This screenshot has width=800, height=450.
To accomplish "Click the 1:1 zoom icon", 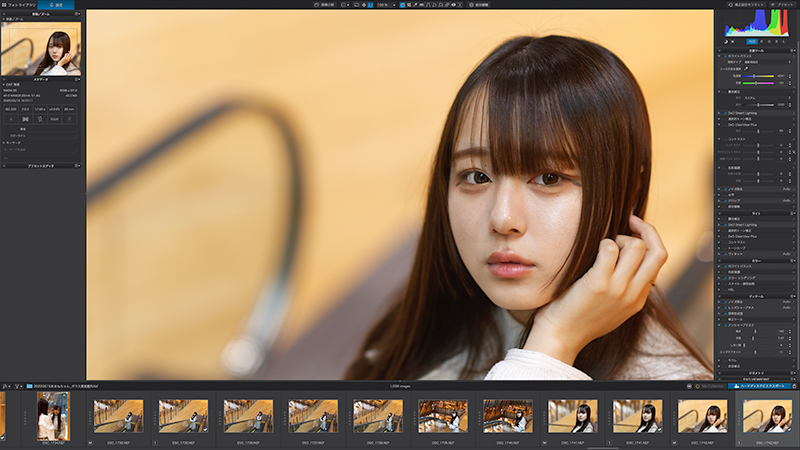I will [370, 5].
